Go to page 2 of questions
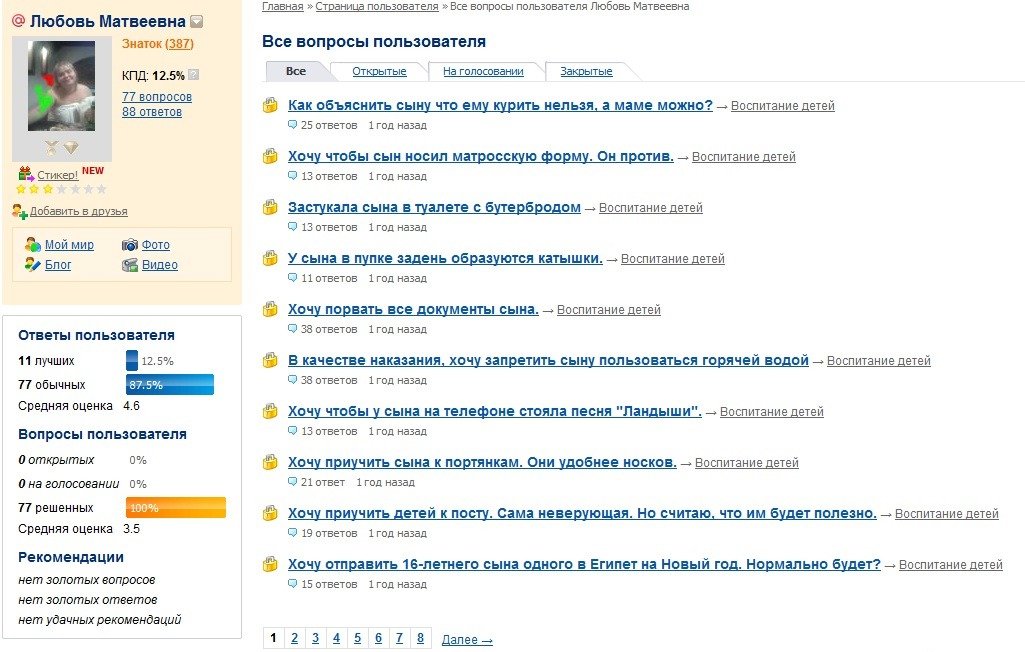Screen dimensions: 1025x652 (294, 638)
